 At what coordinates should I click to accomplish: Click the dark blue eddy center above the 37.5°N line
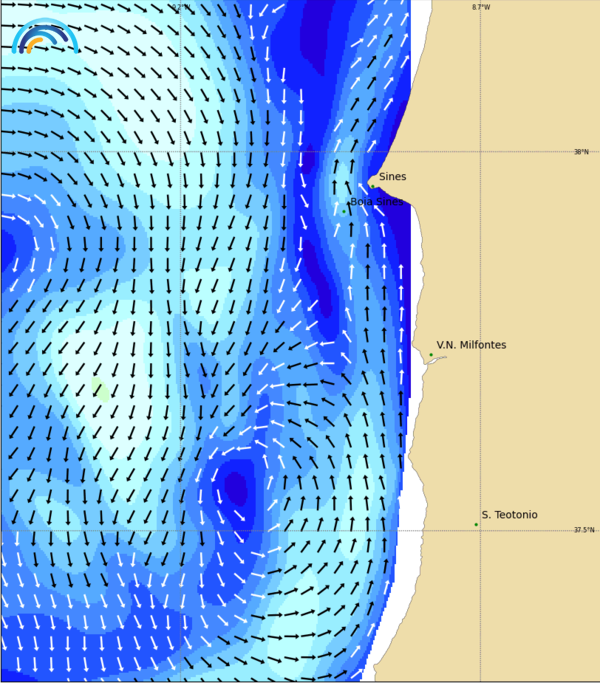236,489
